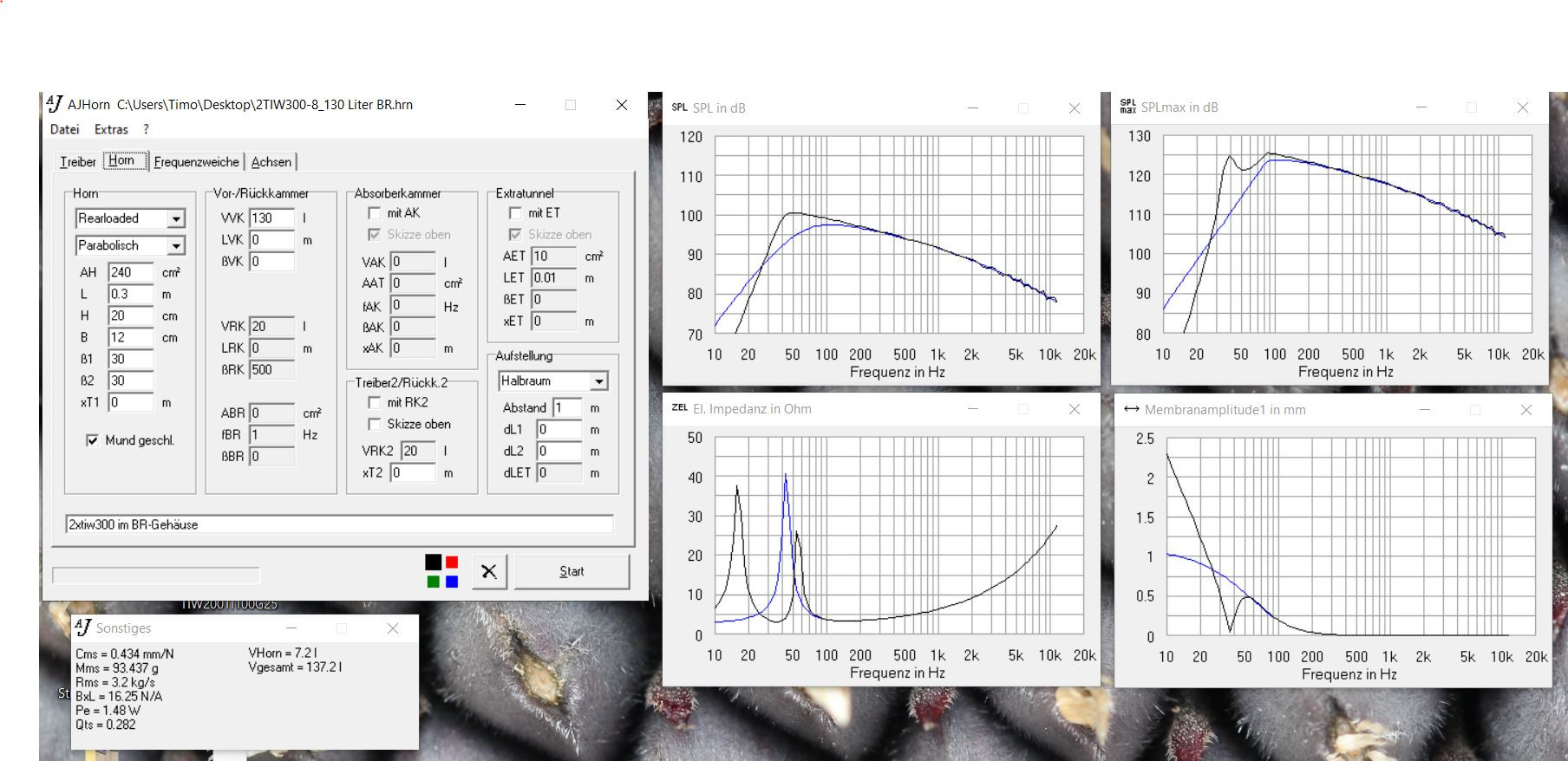The image size is (1568, 761).
Task: Minimize the El. Impedanz window
Action: click(x=973, y=409)
